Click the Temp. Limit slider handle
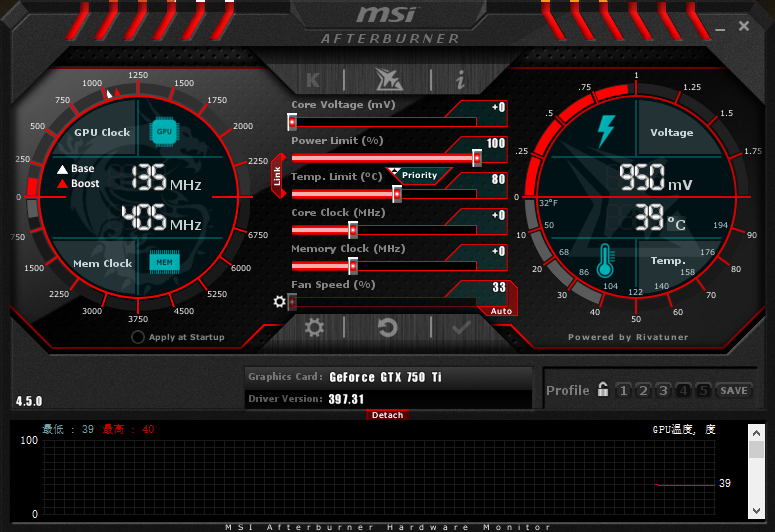 click(x=397, y=194)
